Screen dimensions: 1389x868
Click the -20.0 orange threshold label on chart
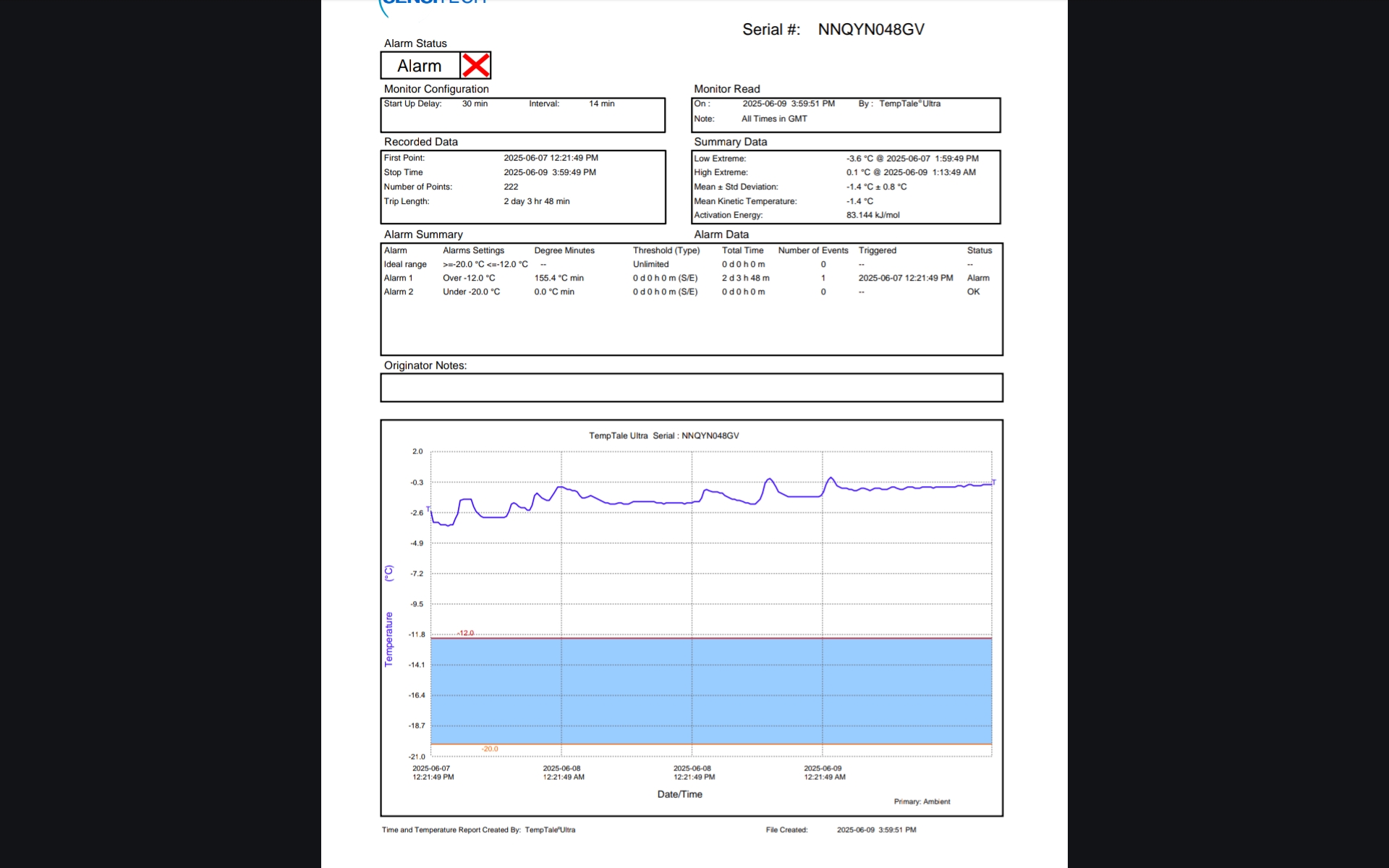pos(490,749)
